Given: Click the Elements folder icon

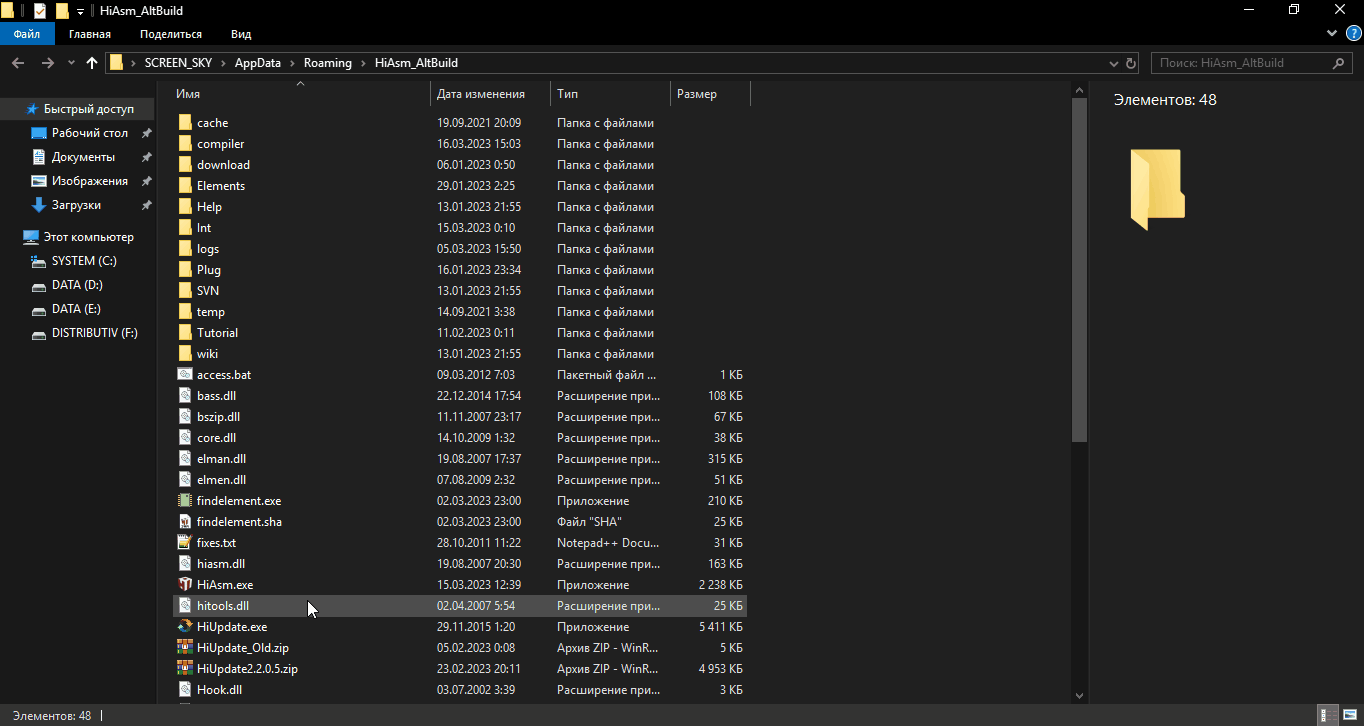Looking at the screenshot, I should [x=184, y=186].
